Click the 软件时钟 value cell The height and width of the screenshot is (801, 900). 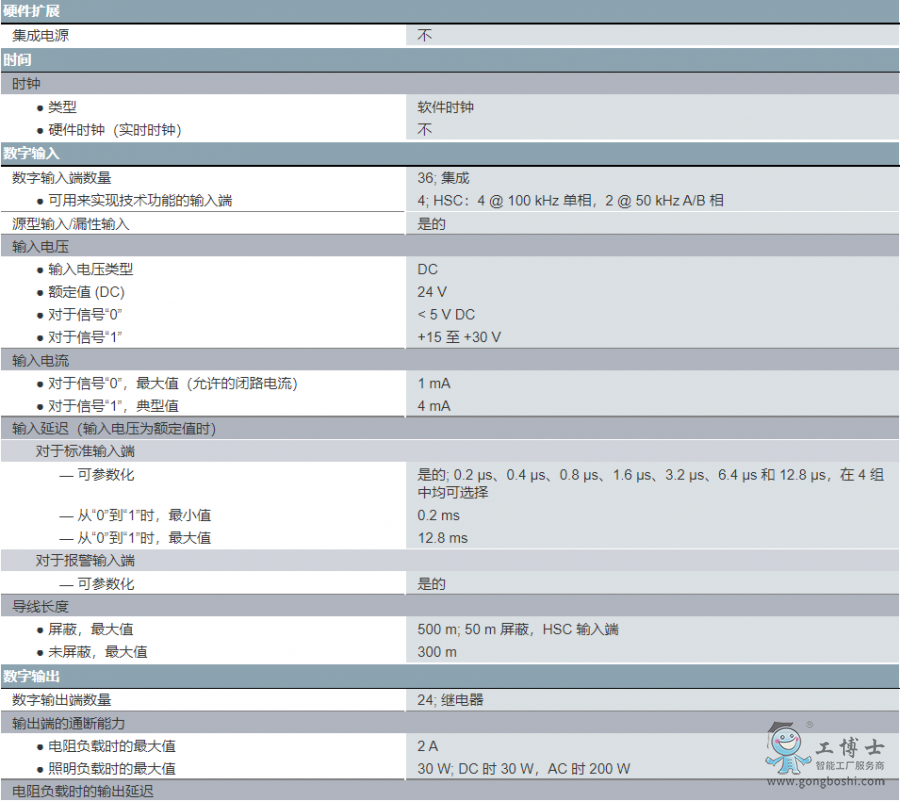(446, 107)
